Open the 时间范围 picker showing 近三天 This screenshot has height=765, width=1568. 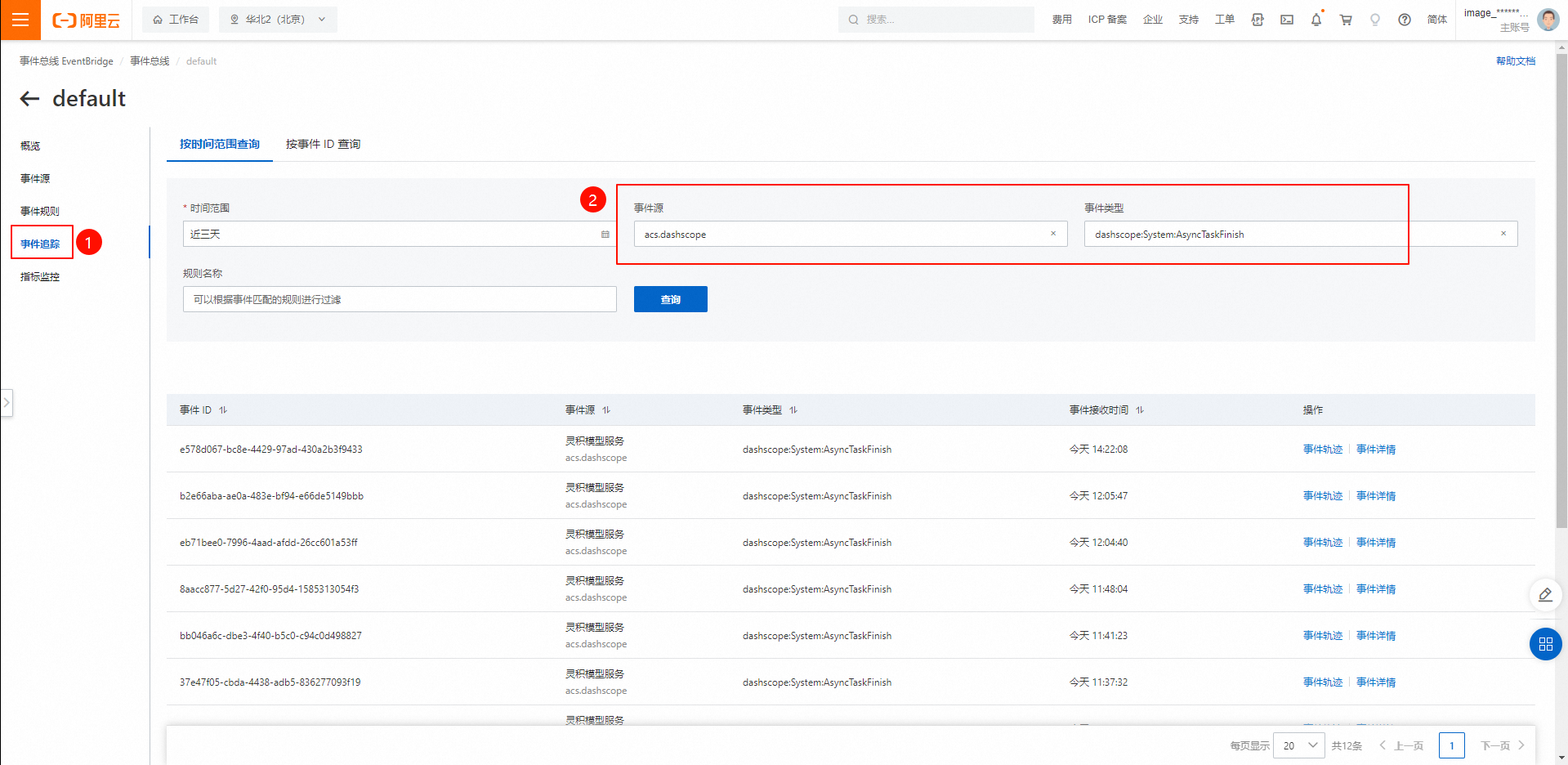pyautogui.click(x=400, y=234)
